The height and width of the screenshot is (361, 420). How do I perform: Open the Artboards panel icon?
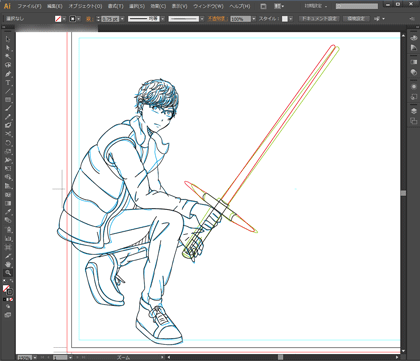click(413, 121)
